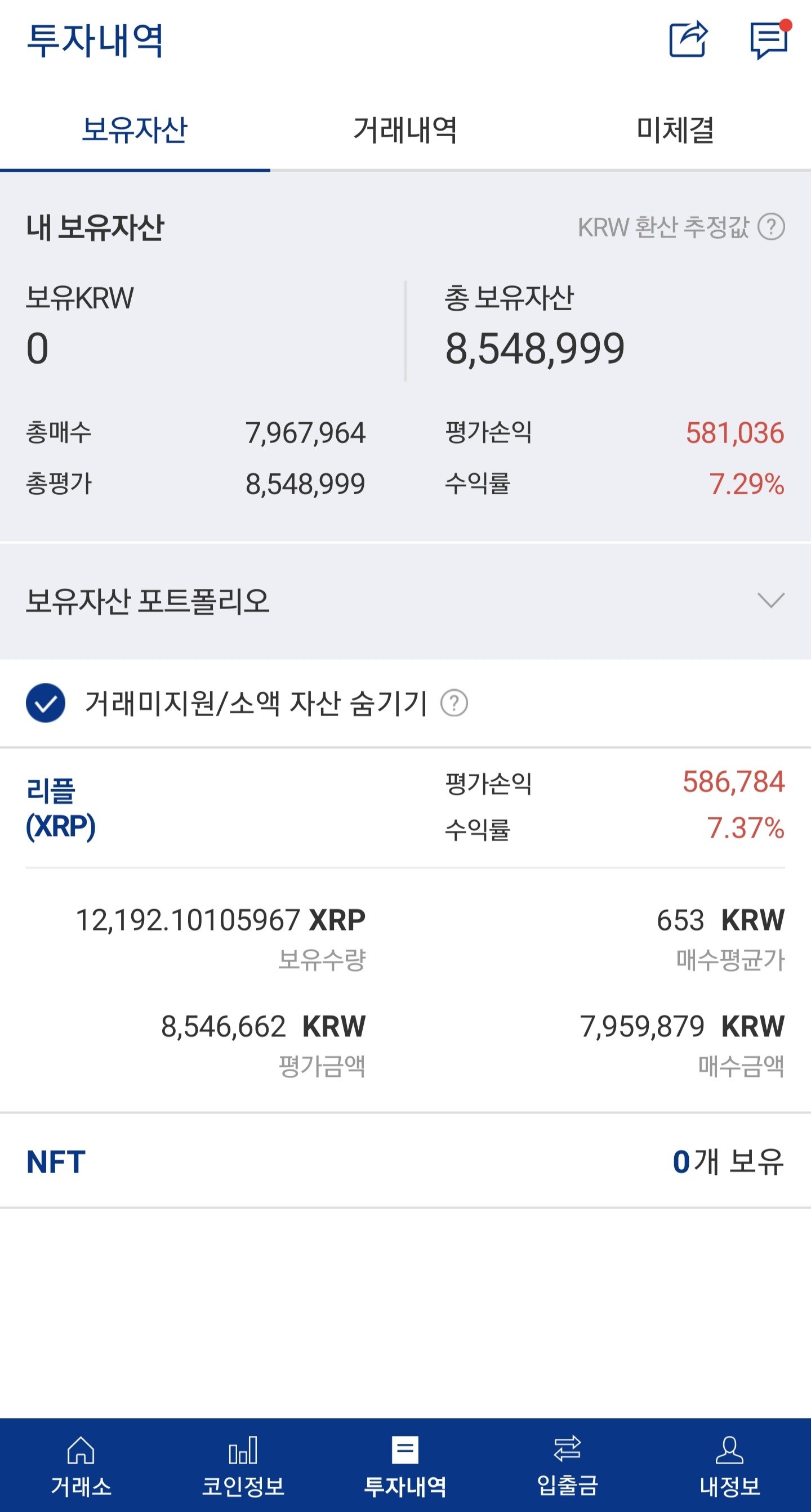Tap the share icon at top
Viewport: 811px width, 1512px height.
click(x=688, y=39)
